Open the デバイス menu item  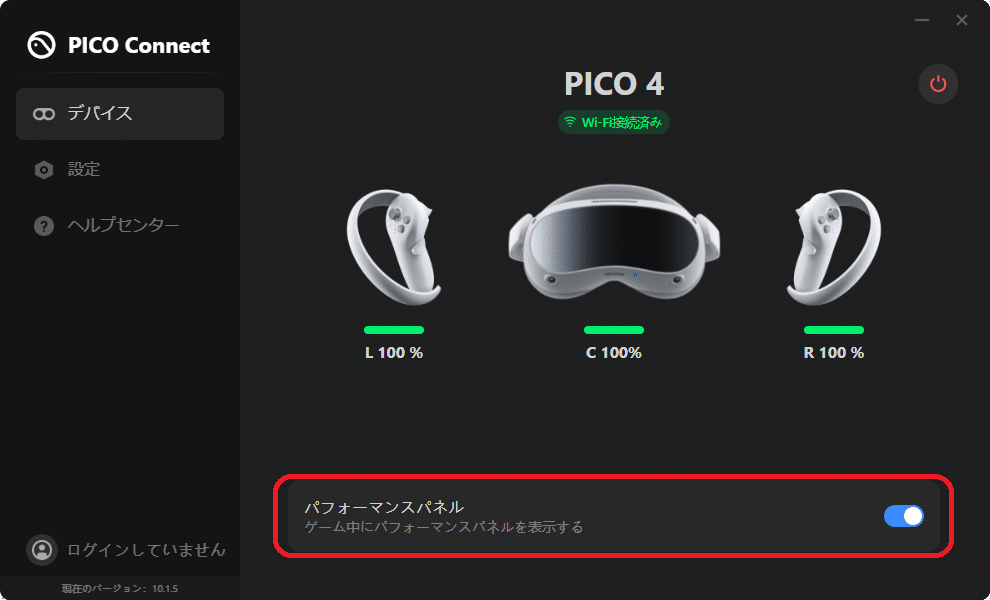click(x=120, y=114)
